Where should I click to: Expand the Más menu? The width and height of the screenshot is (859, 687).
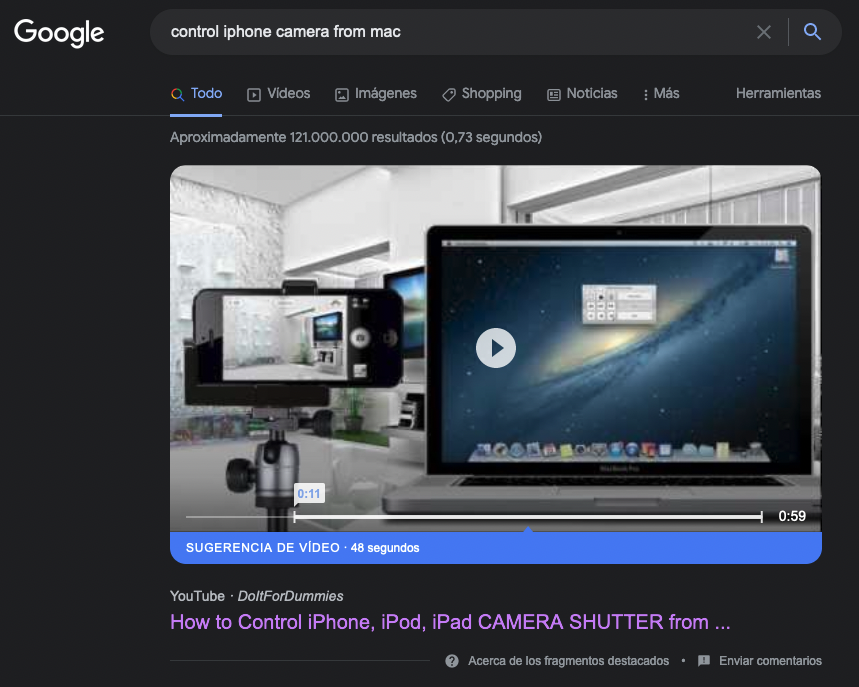[661, 94]
